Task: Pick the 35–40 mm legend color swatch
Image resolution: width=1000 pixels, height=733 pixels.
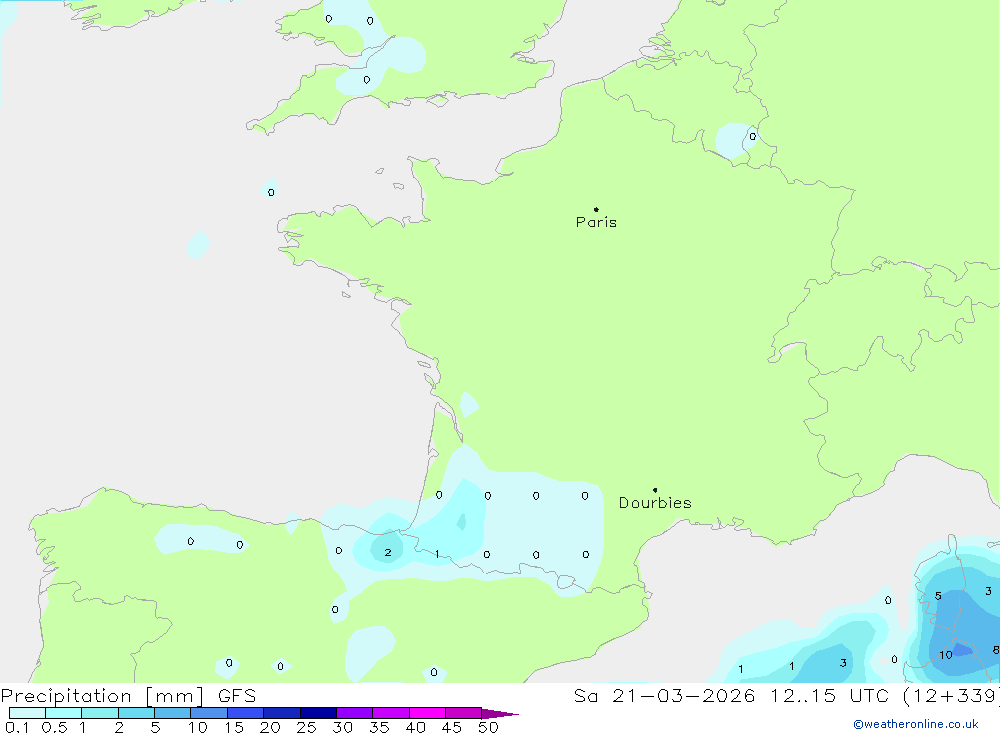Action: click(391, 713)
